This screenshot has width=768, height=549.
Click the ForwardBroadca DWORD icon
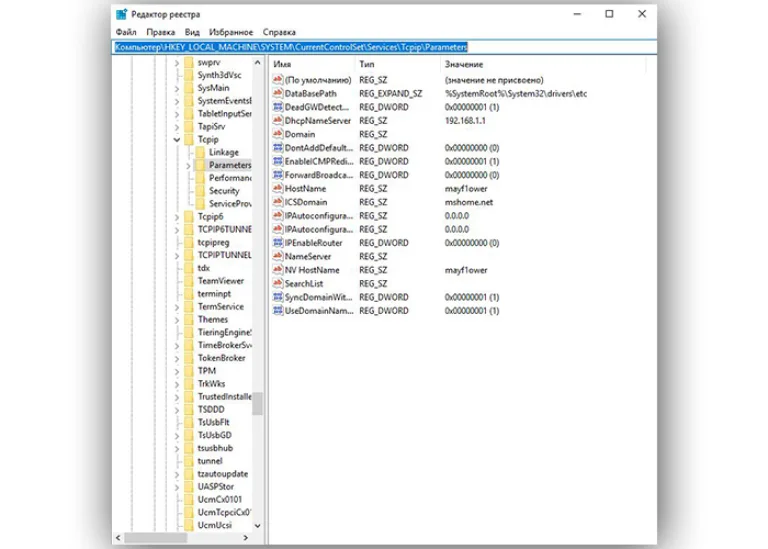click(278, 175)
